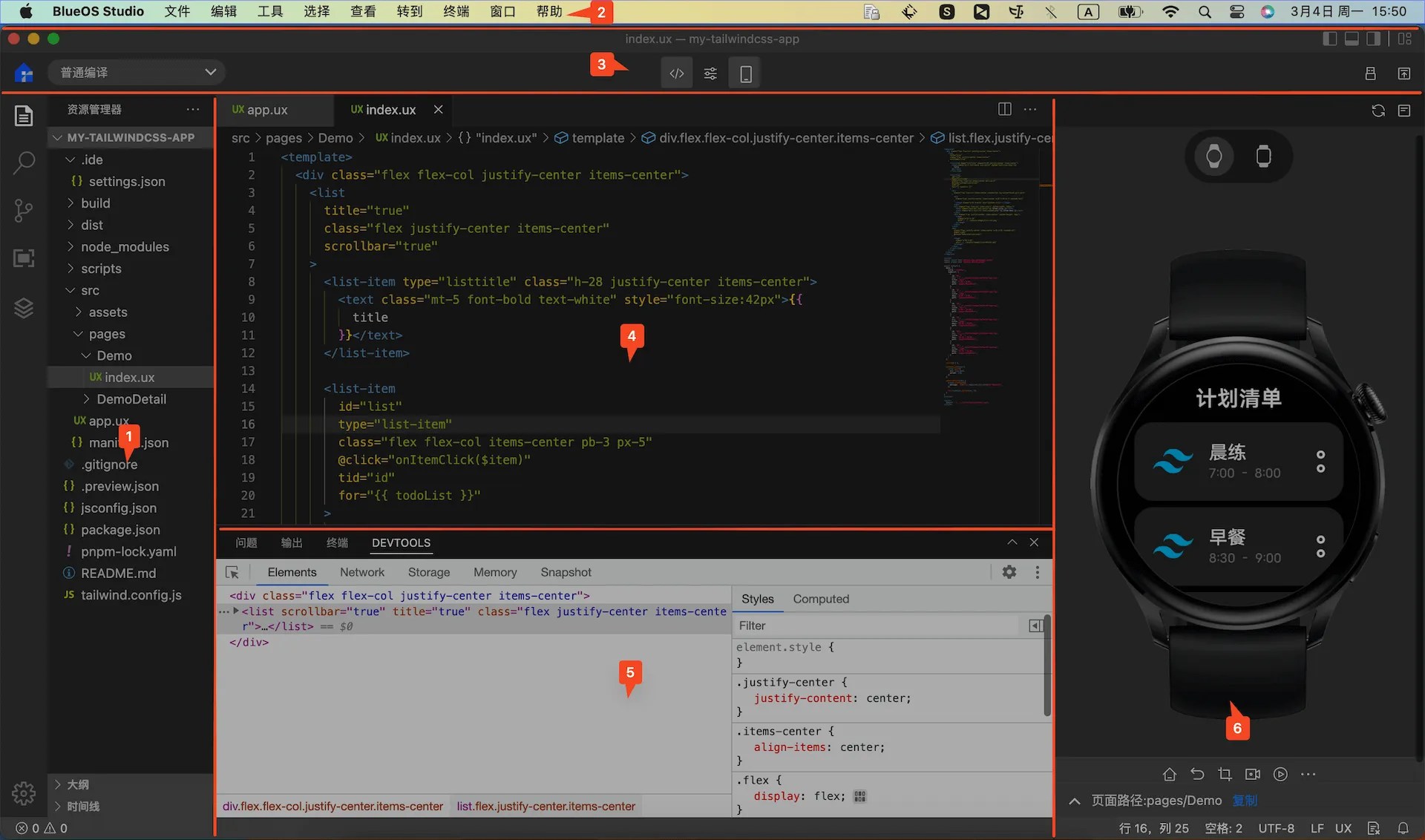Open the Network tab in DevTools
The height and width of the screenshot is (840, 1425).
pyautogui.click(x=362, y=572)
